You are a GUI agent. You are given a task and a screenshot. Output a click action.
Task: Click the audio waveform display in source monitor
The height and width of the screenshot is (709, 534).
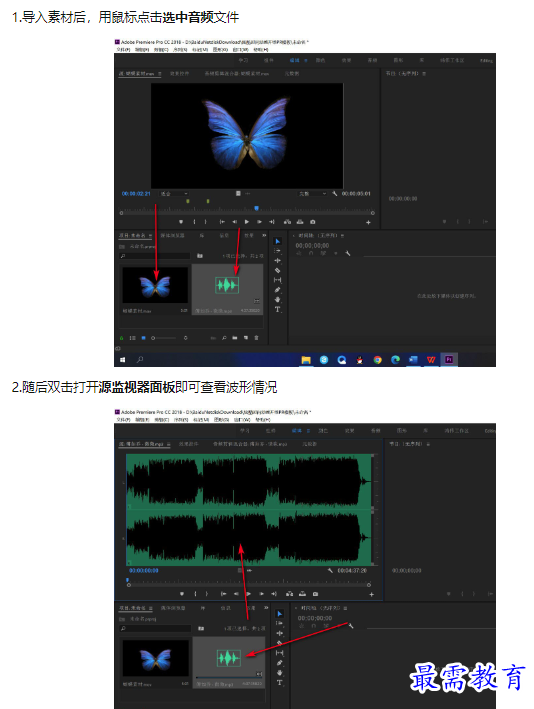249,510
